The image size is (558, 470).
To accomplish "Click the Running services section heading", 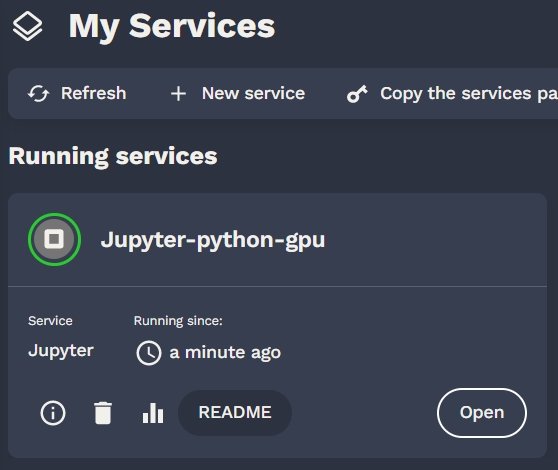I will pyautogui.click(x=113, y=157).
